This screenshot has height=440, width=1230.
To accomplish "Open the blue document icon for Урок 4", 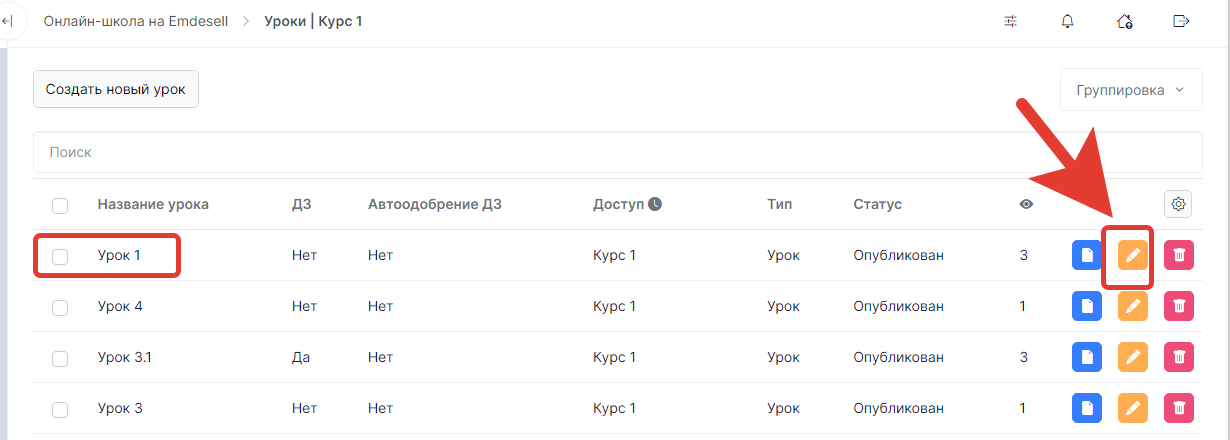I will pyautogui.click(x=1086, y=306).
